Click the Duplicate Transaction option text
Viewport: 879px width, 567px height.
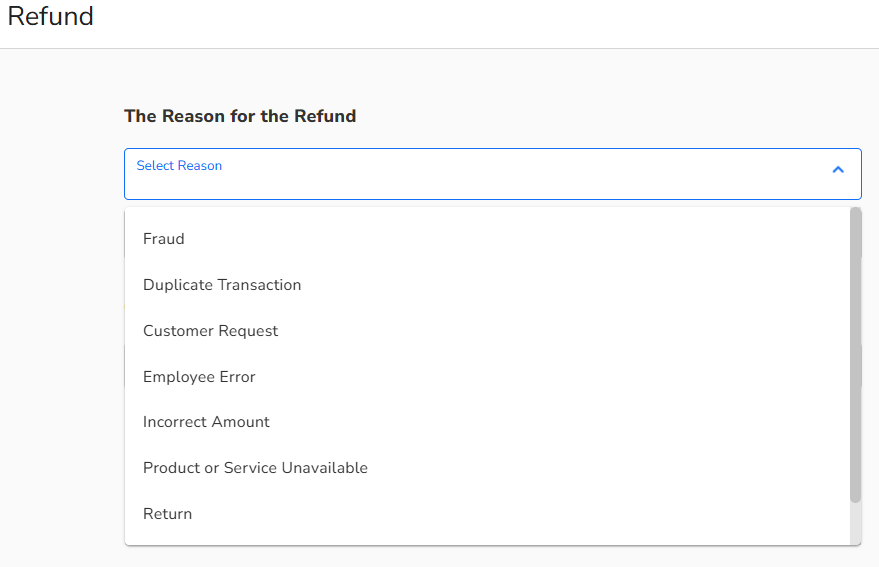click(x=222, y=285)
